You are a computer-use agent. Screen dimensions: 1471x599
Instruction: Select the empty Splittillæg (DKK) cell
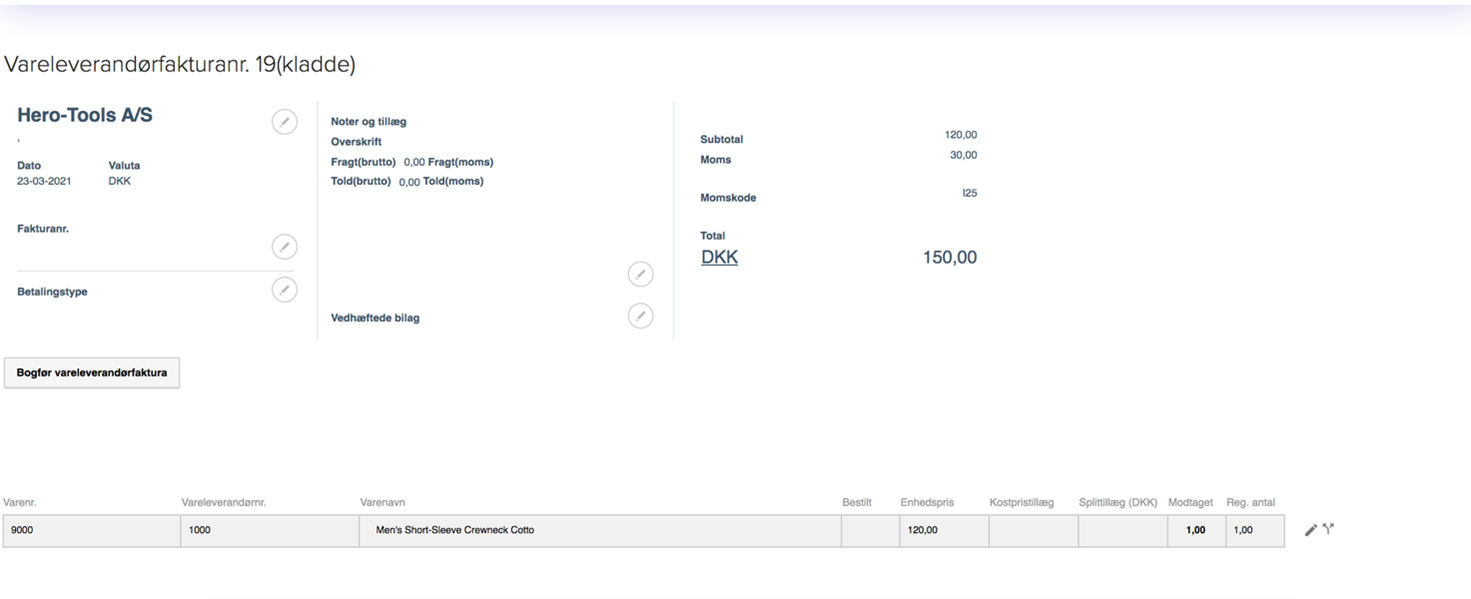[x=1123, y=531]
